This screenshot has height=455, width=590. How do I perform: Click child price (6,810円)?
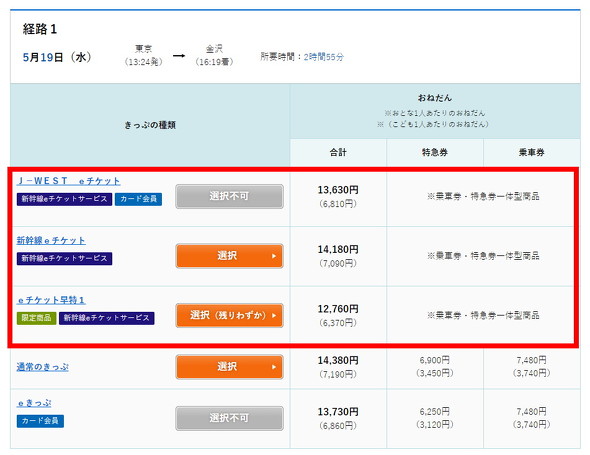(338, 204)
